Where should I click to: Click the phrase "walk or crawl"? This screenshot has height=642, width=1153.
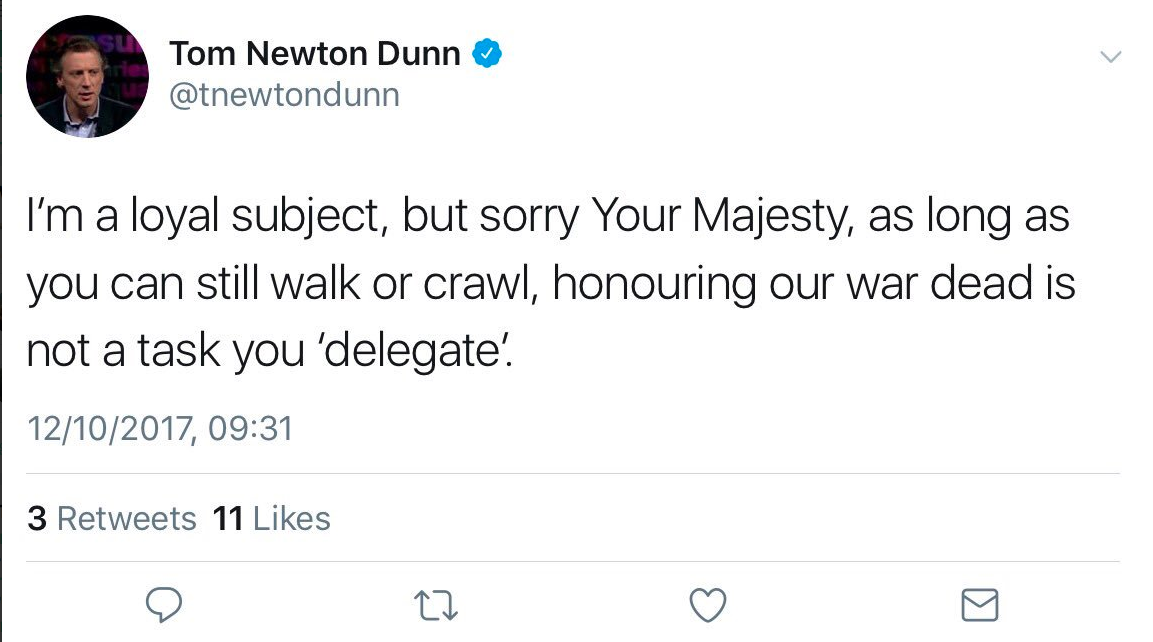pyautogui.click(x=406, y=284)
